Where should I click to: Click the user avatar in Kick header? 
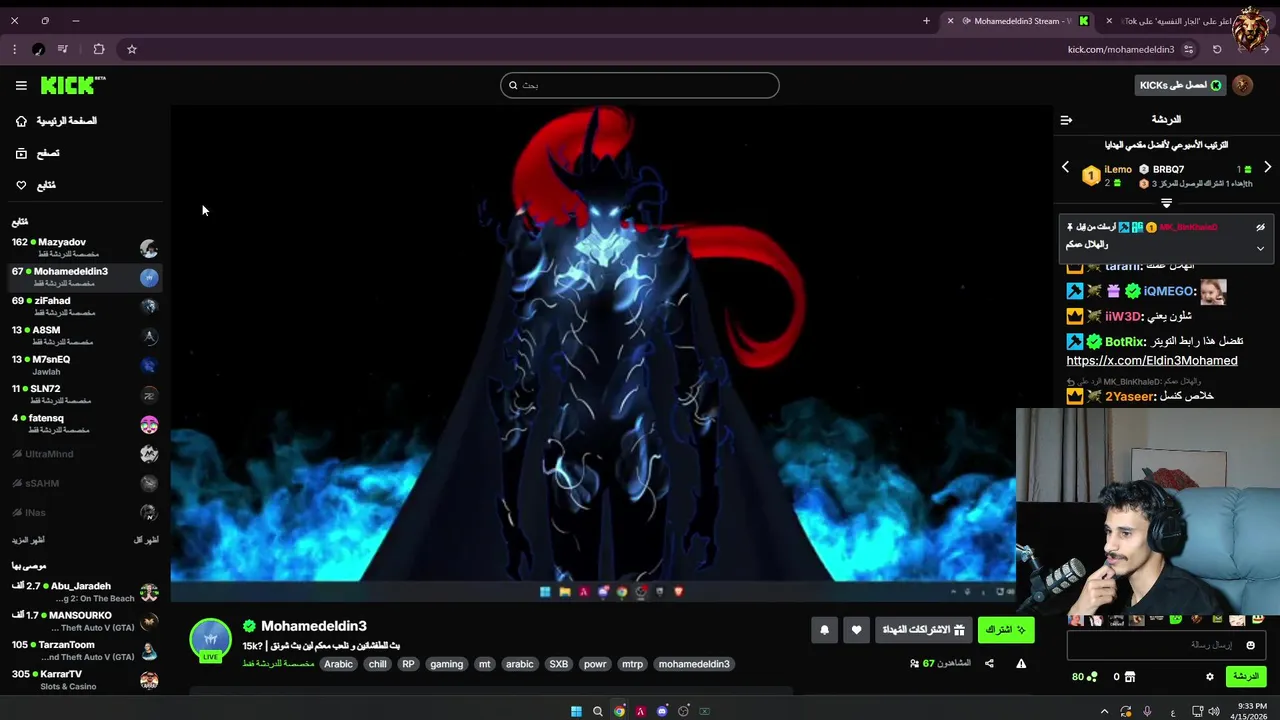[1243, 85]
